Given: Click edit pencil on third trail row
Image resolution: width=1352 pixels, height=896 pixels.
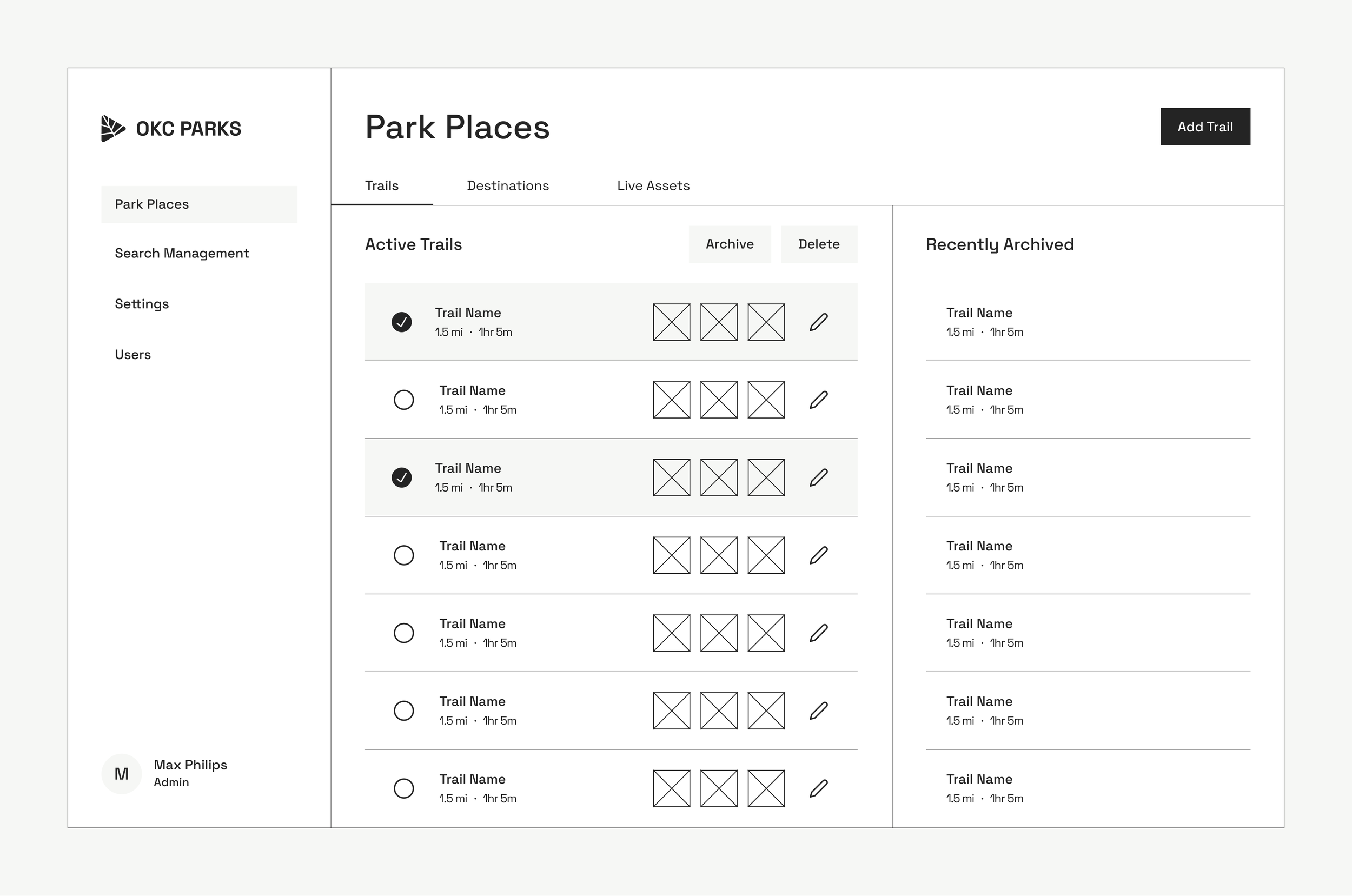Looking at the screenshot, I should (x=818, y=477).
